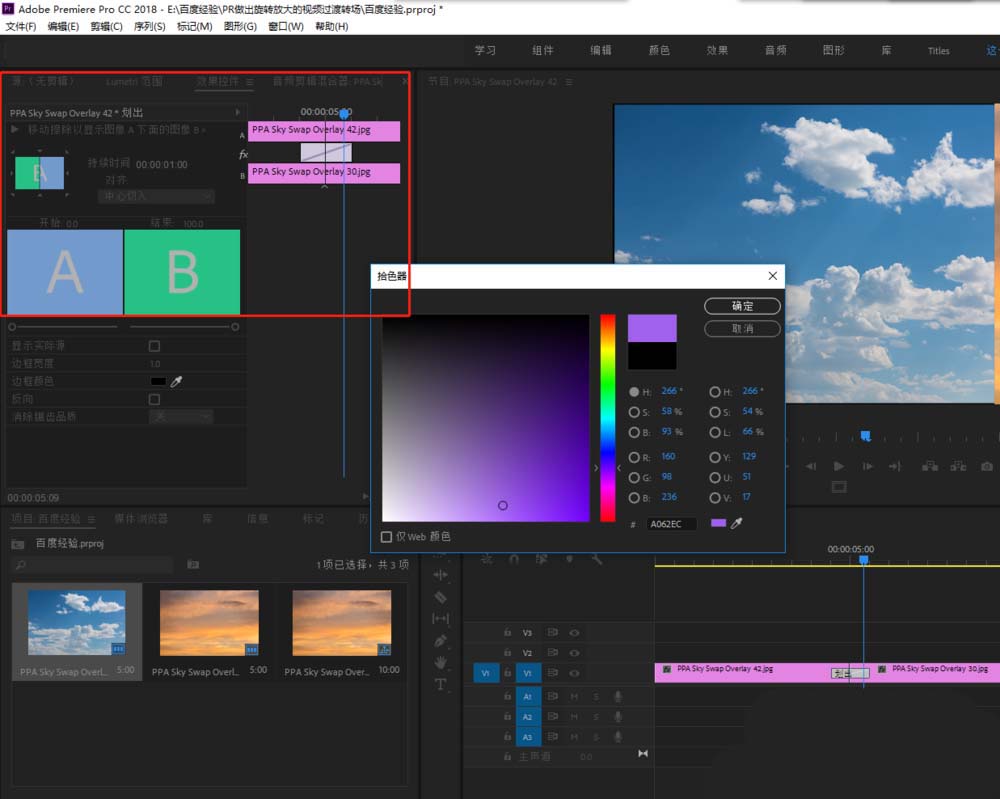Tick the reverse (反向) checkbox

[x=154, y=399]
